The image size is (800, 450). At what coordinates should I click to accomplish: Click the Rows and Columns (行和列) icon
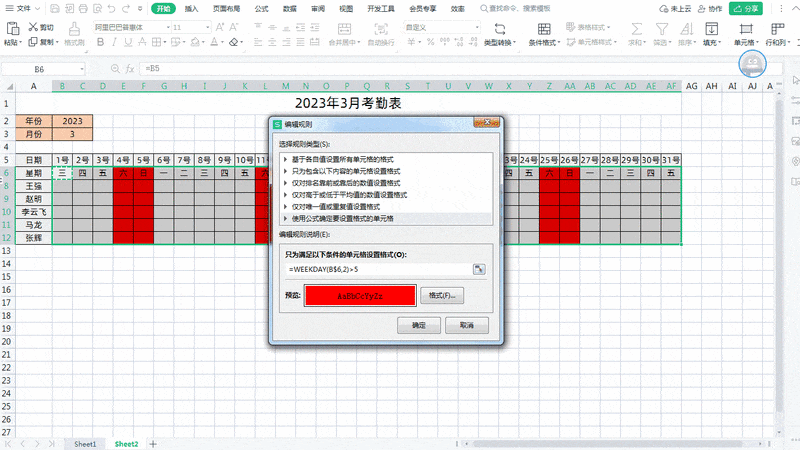coord(778,29)
